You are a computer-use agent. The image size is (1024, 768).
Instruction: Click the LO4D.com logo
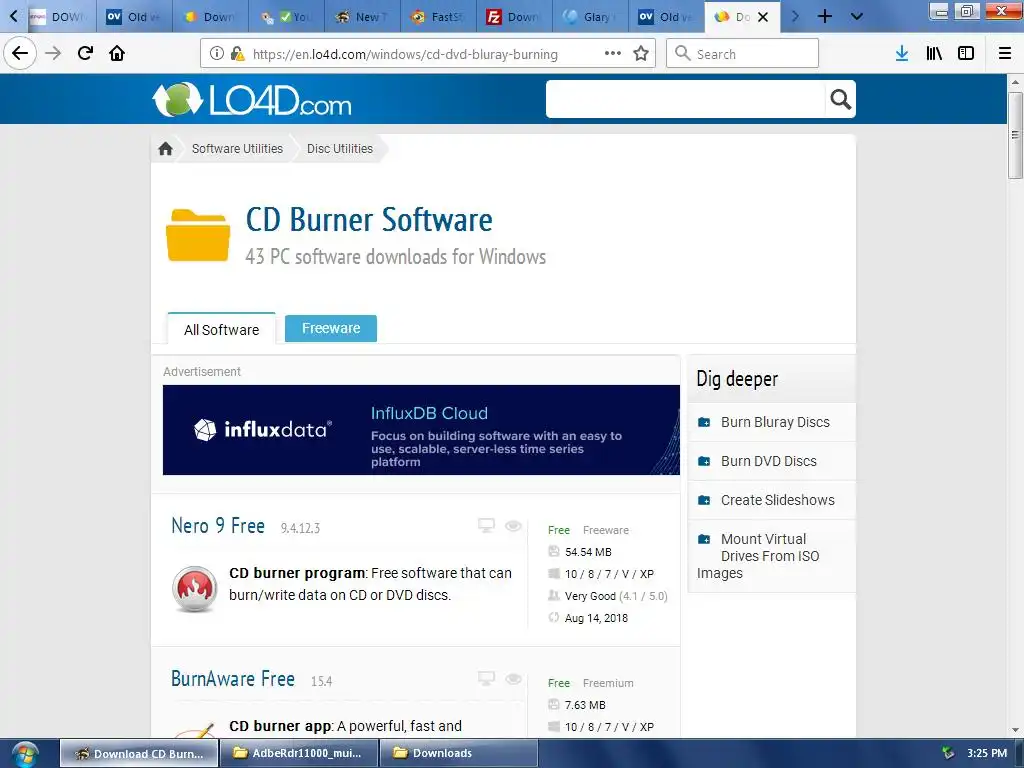pyautogui.click(x=251, y=99)
